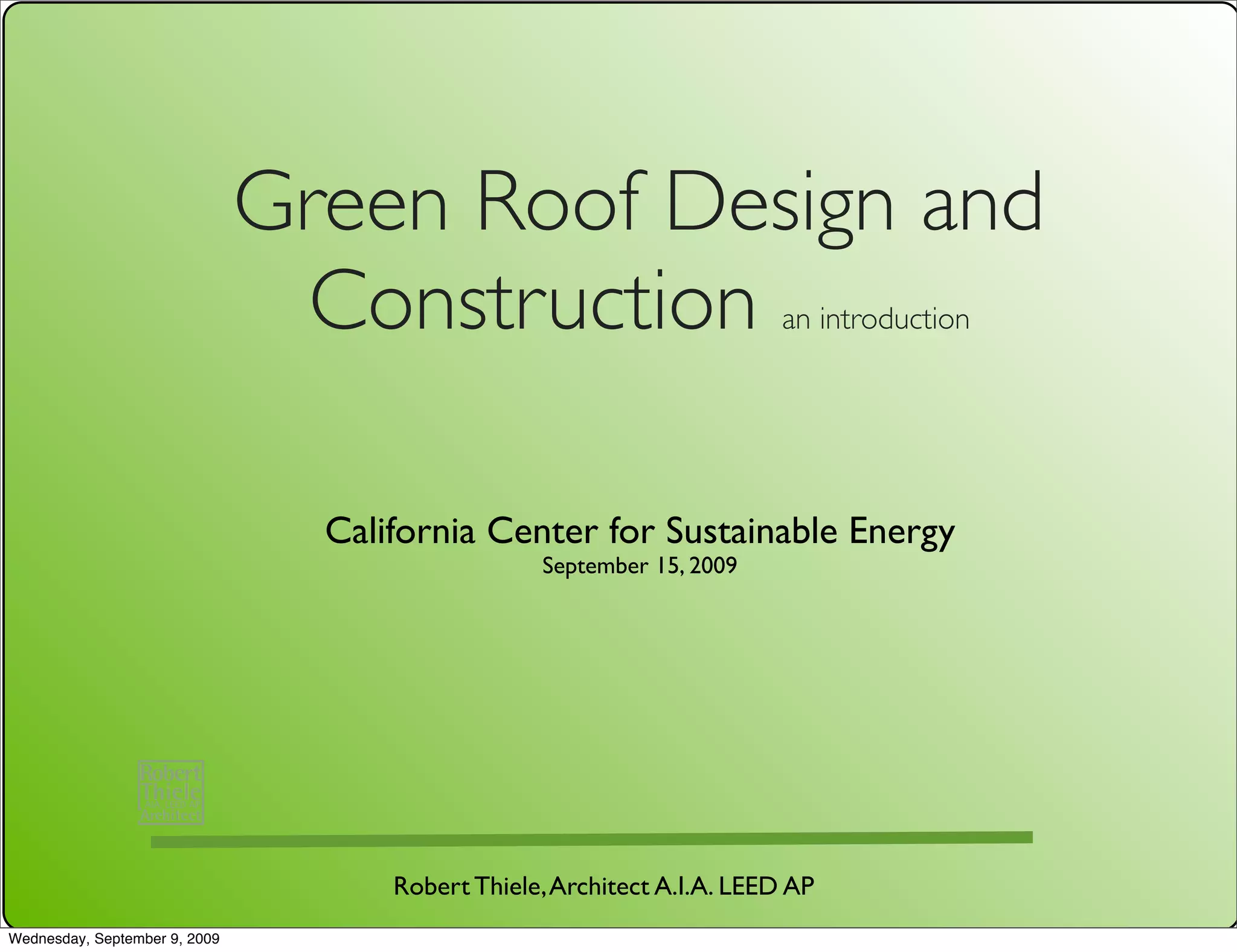This screenshot has width=1237, height=952.
Task: Click 'California Center for Sustainable Energy' line
Action: tap(640, 532)
